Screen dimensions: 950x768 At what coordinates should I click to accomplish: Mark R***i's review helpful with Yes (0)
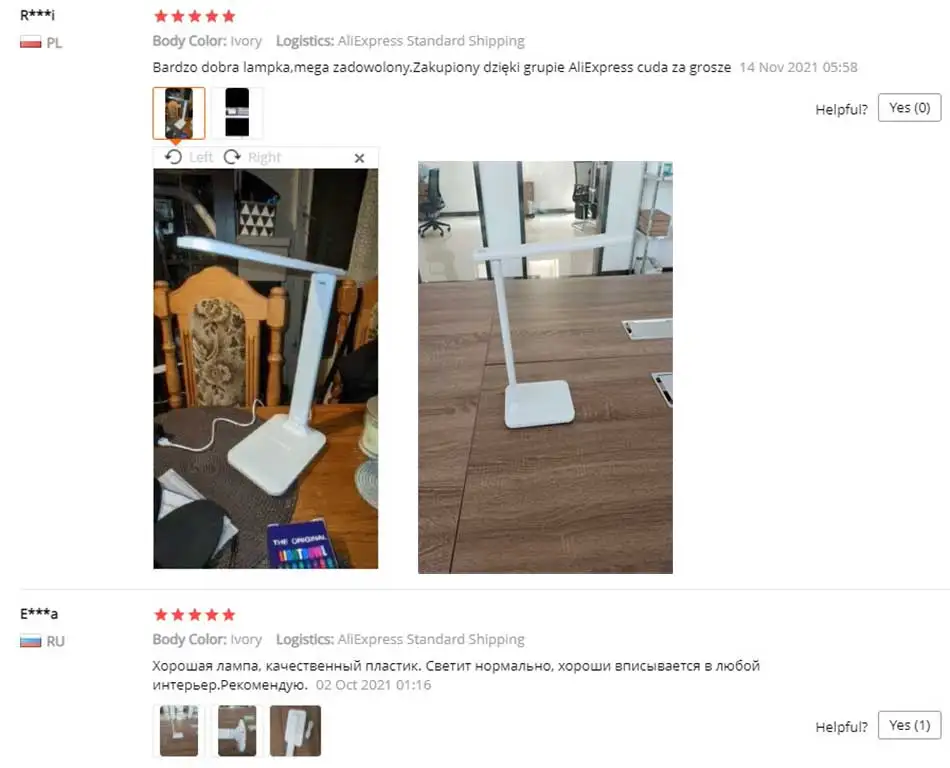click(x=909, y=108)
